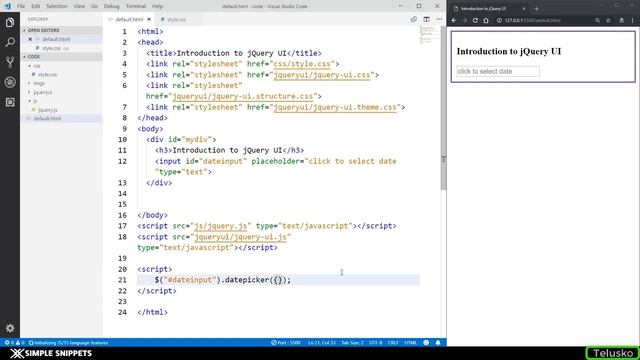Click the open changes icon in editor toolbar
This screenshot has width=640, height=360.
pyautogui.click(x=413, y=19)
